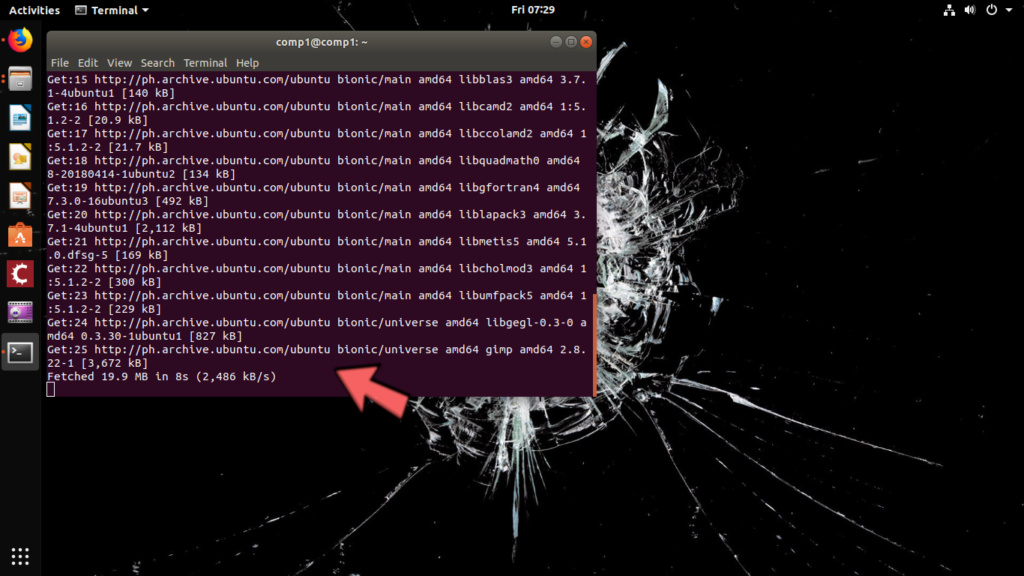Expand the system menu arrow in top bar
Image resolution: width=1024 pixels, height=576 pixels.
(1009, 10)
